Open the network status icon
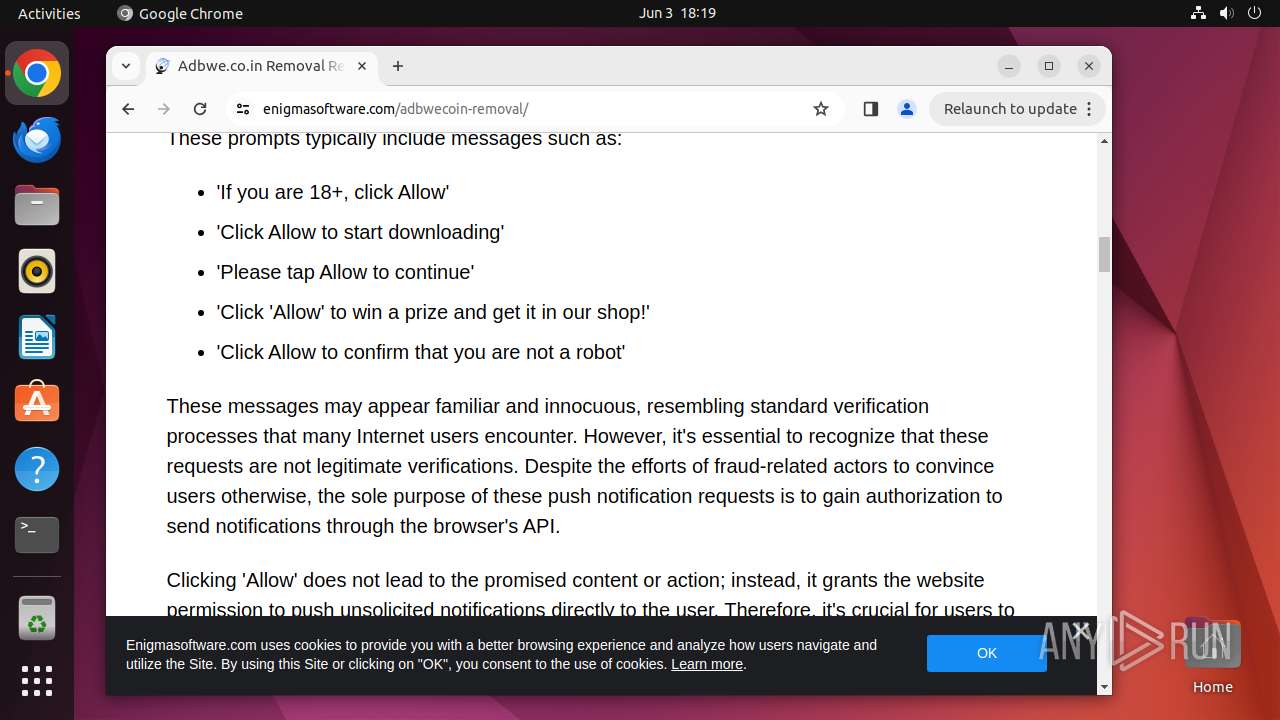Image resolution: width=1280 pixels, height=720 pixels. [x=1199, y=13]
